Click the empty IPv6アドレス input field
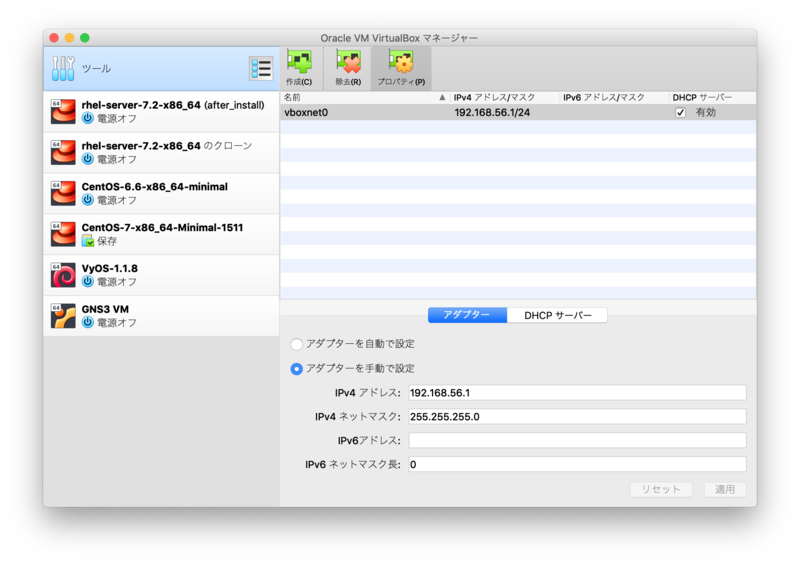This screenshot has width=800, height=564. [577, 440]
